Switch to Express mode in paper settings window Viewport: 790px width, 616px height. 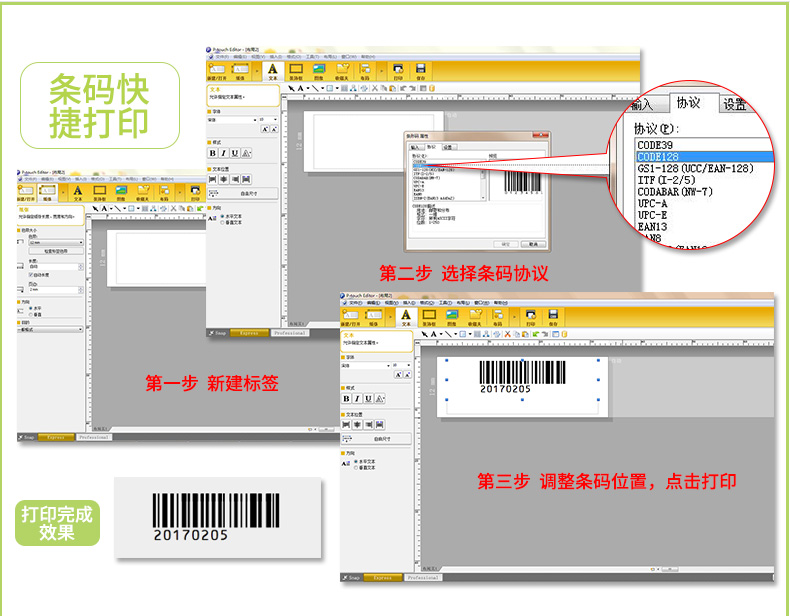point(56,437)
